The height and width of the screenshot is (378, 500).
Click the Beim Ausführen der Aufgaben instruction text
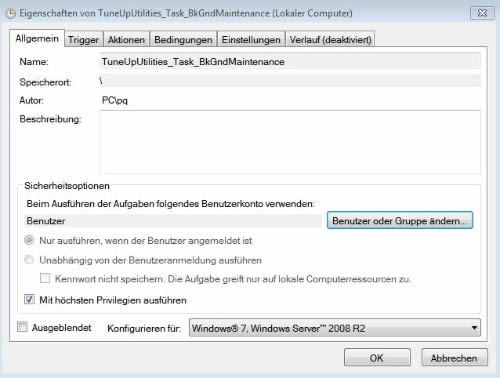[x=171, y=204]
